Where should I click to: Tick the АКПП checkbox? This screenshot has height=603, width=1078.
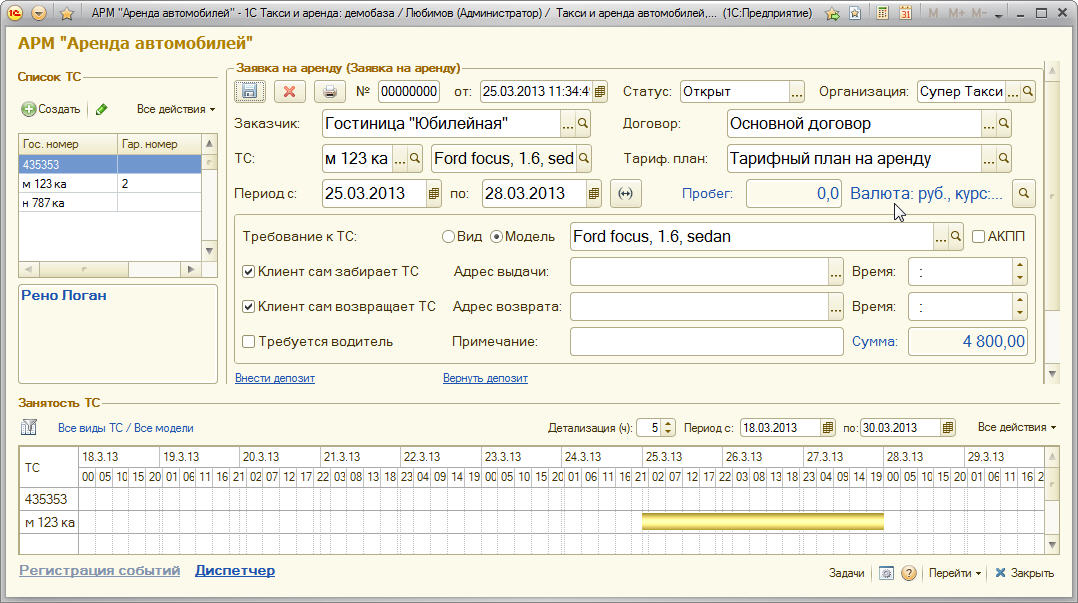[979, 237]
